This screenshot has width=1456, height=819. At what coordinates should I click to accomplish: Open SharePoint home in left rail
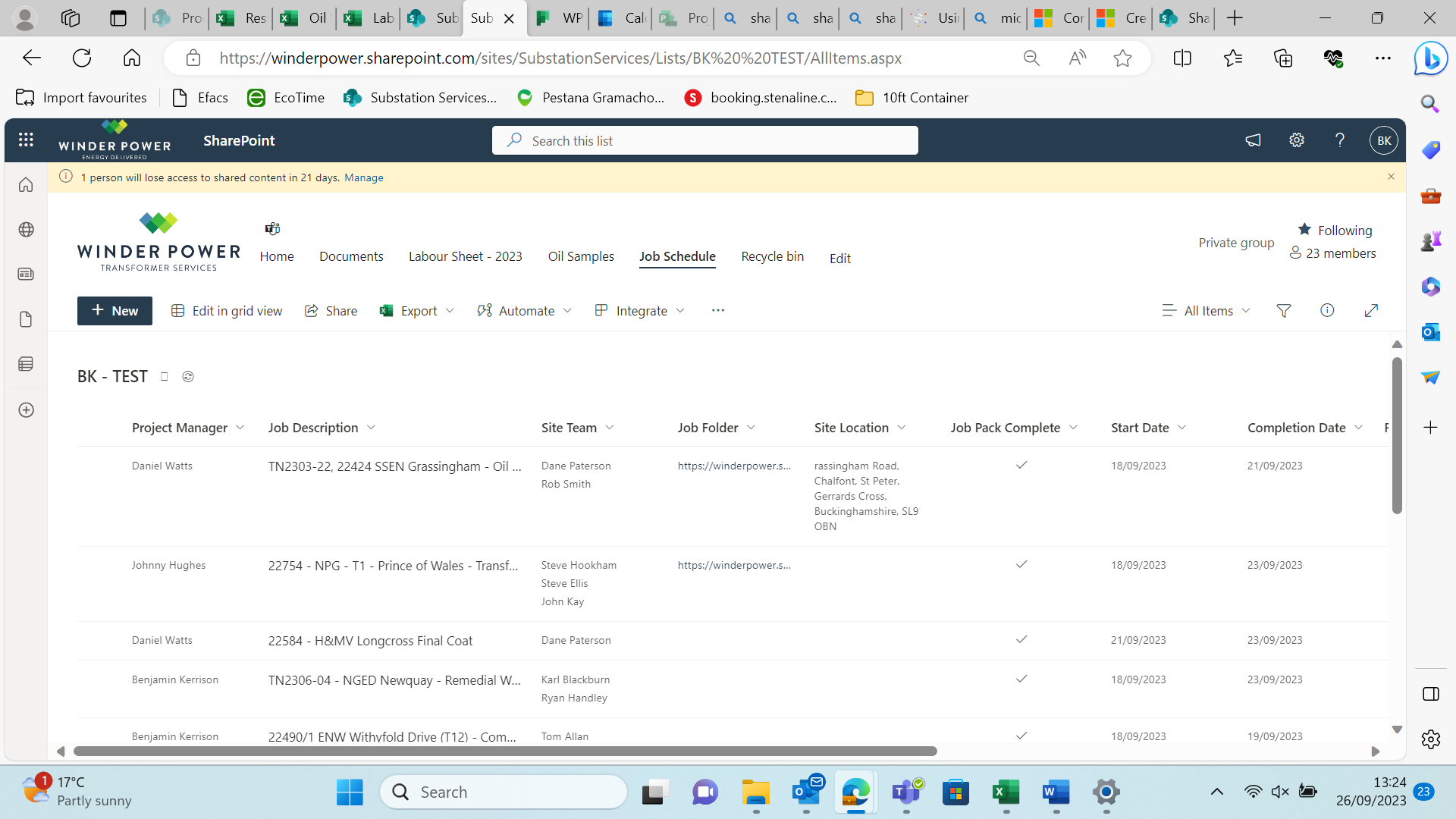[26, 184]
